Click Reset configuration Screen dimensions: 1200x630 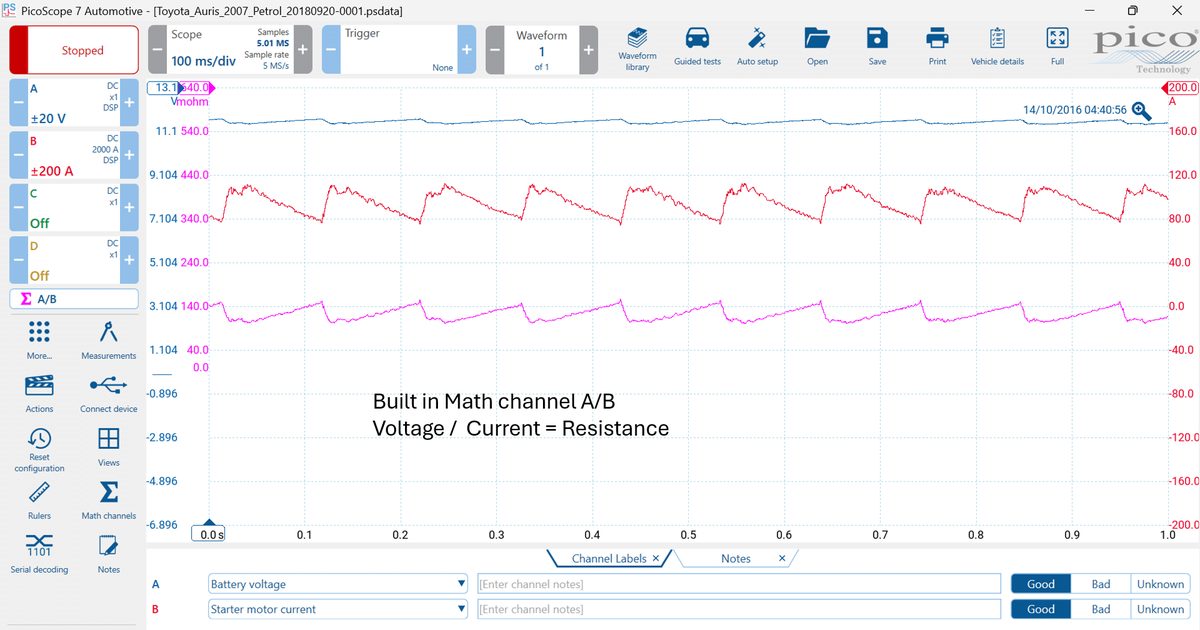click(39, 450)
